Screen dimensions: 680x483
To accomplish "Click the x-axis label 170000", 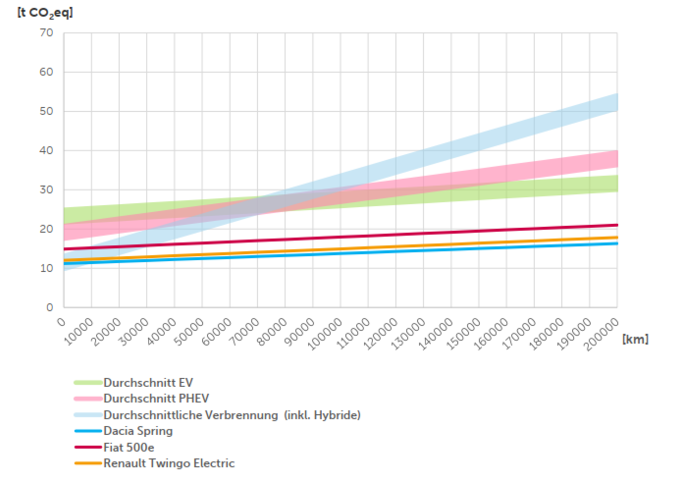I will [x=520, y=333].
